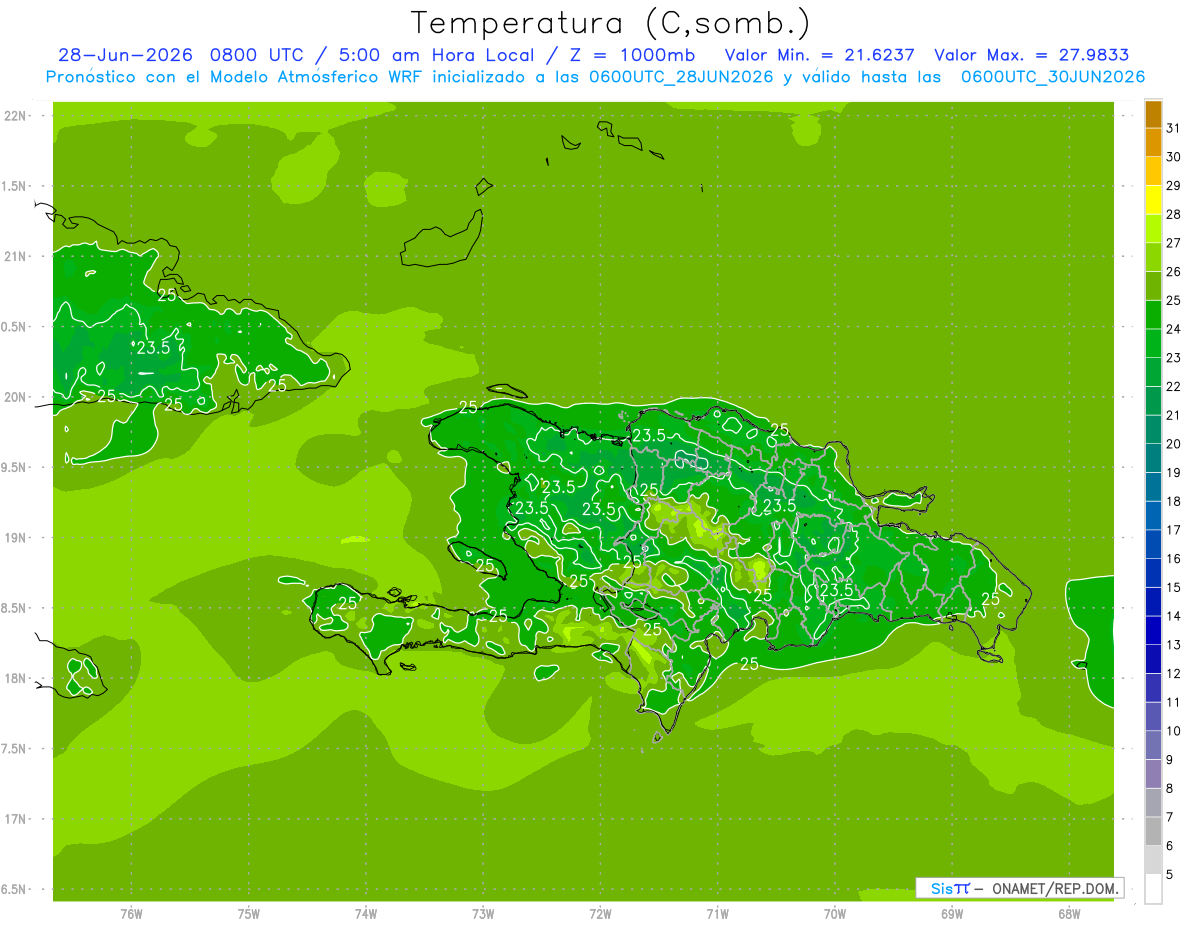The height and width of the screenshot is (927, 1200).
Task: Click the '8.5N' latitude axis label
Action: (14, 608)
